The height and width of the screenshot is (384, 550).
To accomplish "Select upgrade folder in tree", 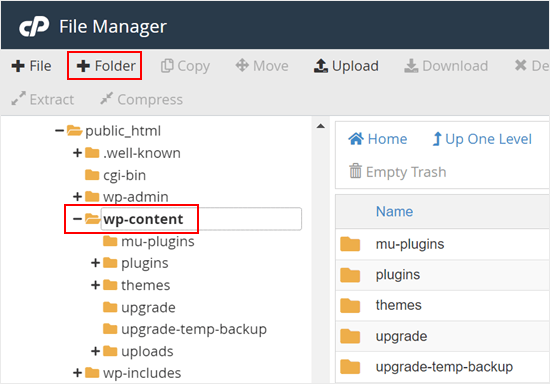I will (x=148, y=308).
